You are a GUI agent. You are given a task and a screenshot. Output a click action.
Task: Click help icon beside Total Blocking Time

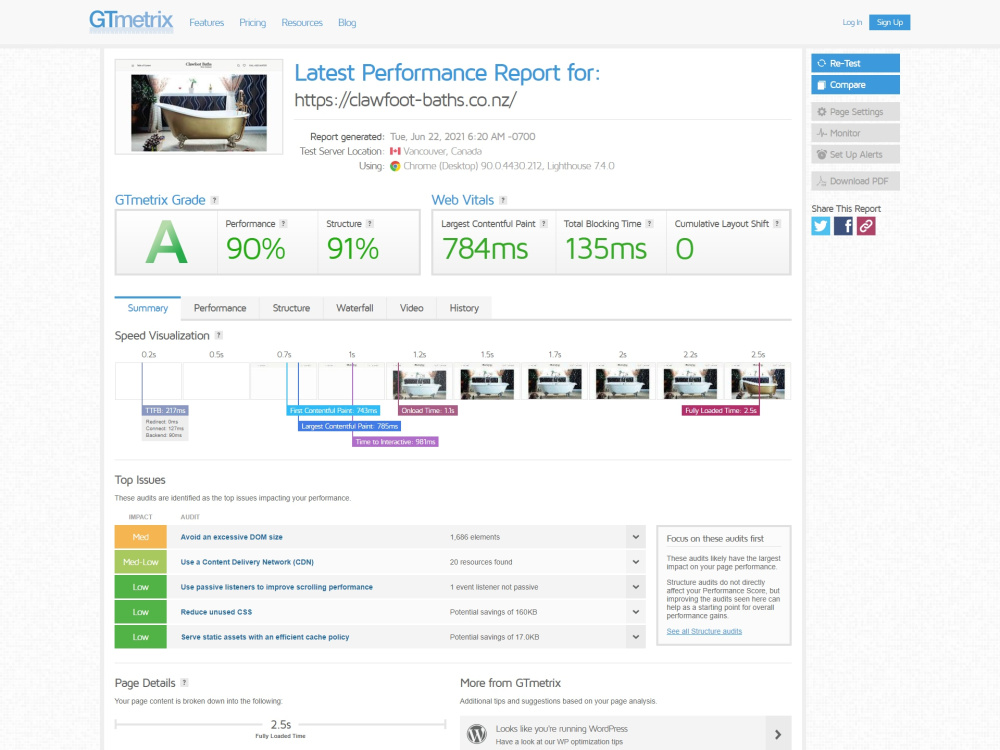tap(649, 224)
